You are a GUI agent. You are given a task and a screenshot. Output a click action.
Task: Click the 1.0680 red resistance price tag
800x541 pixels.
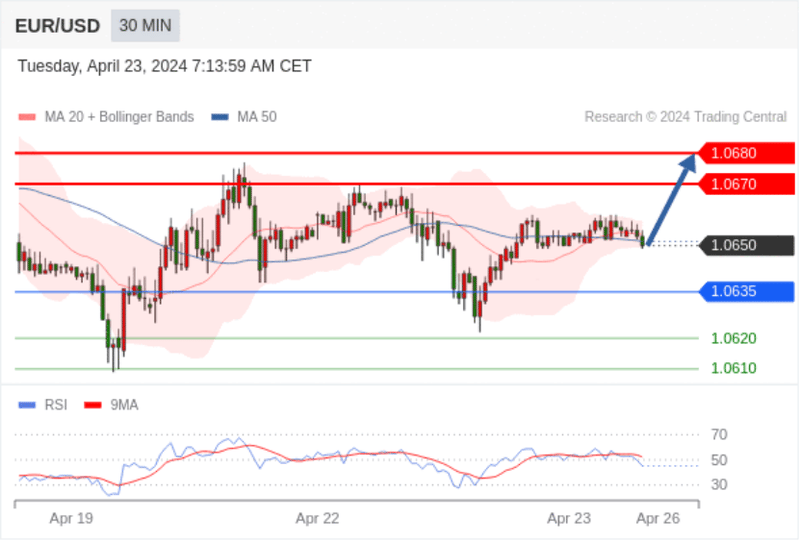pos(746,153)
